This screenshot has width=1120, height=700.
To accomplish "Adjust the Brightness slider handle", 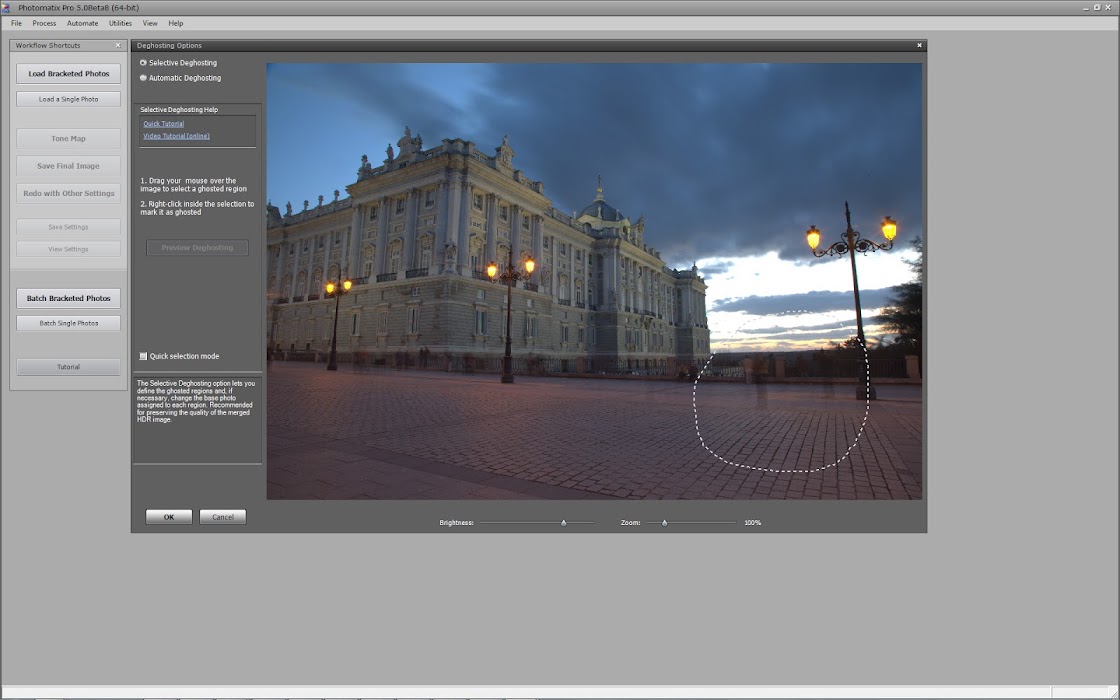I will [x=564, y=523].
